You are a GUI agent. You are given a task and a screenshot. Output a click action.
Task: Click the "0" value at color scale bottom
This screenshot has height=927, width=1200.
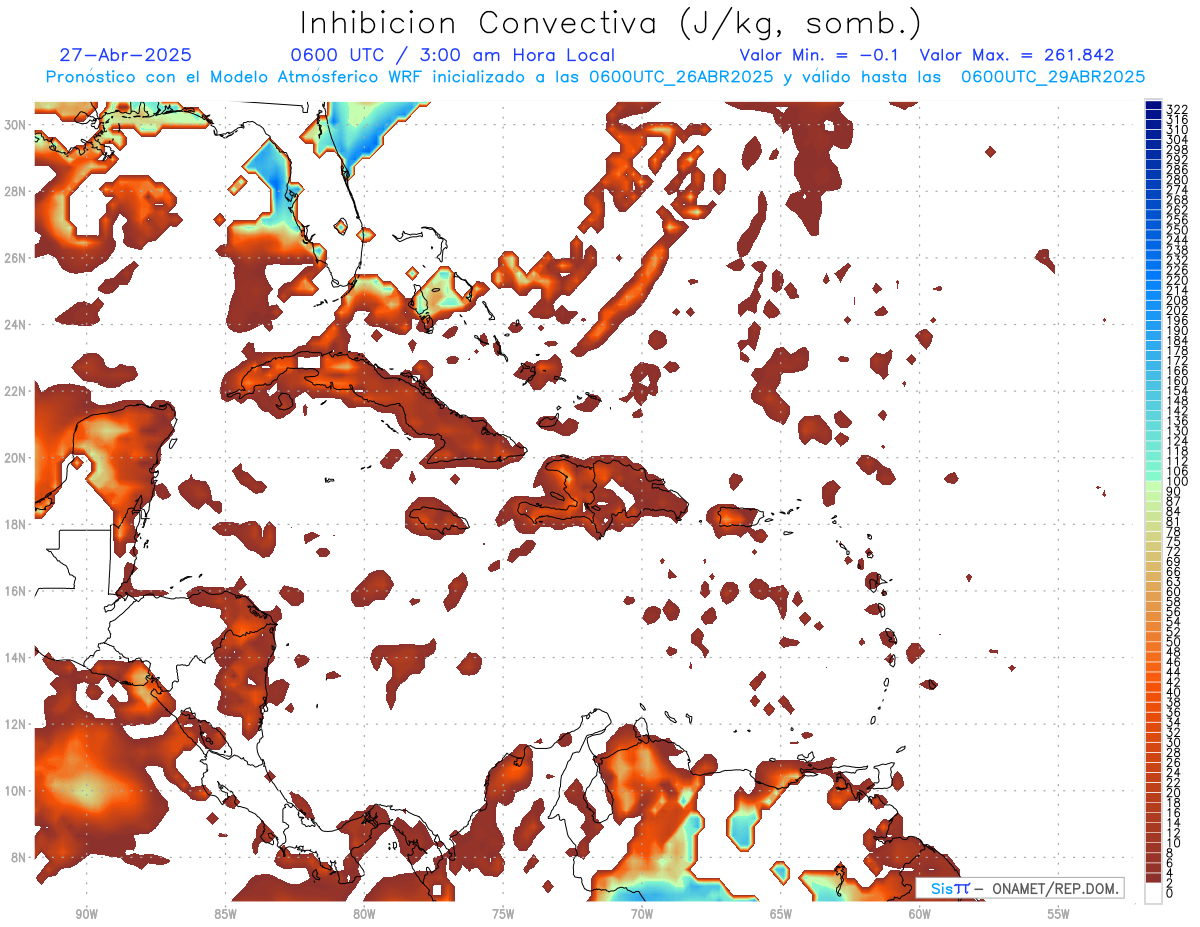pyautogui.click(x=1170, y=893)
